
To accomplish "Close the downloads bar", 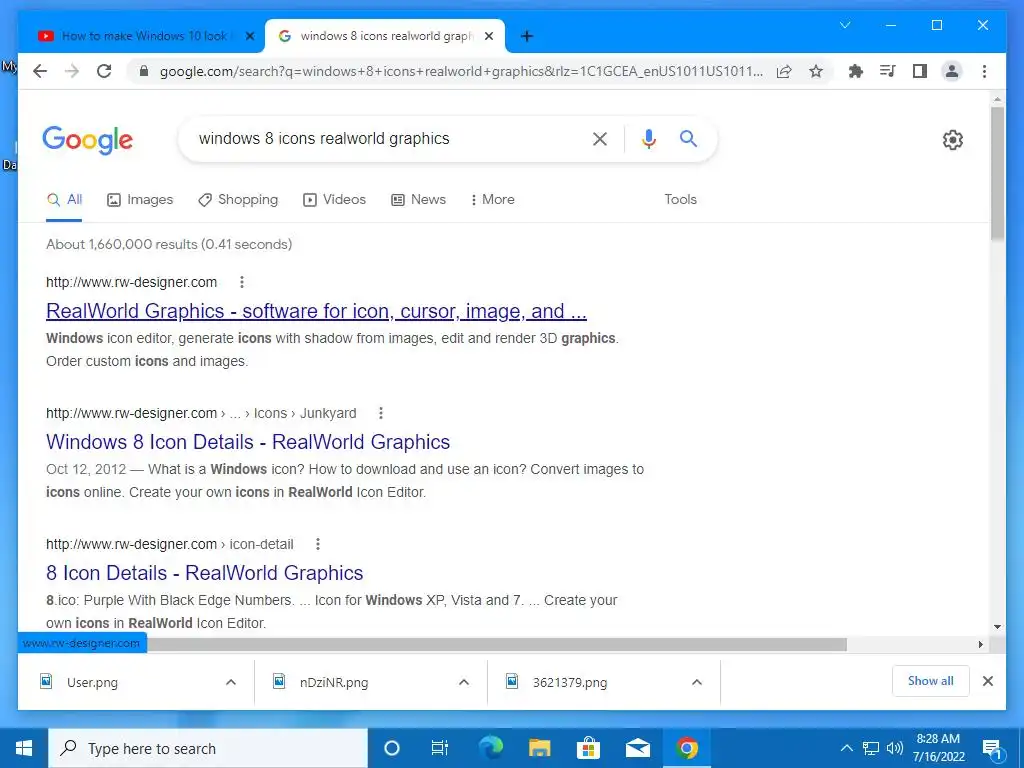I will pyautogui.click(x=987, y=681).
